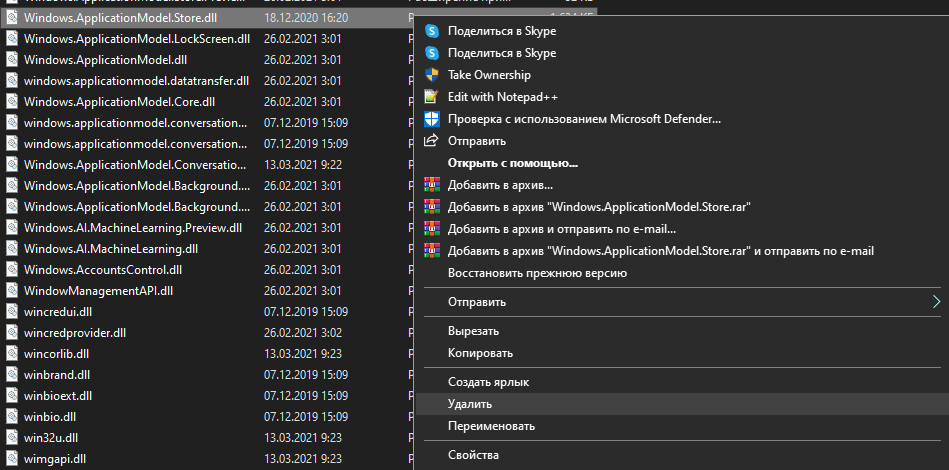Select file name Windows.AccountsControl.dll
Viewport: 949px width, 470px height.
(x=103, y=270)
